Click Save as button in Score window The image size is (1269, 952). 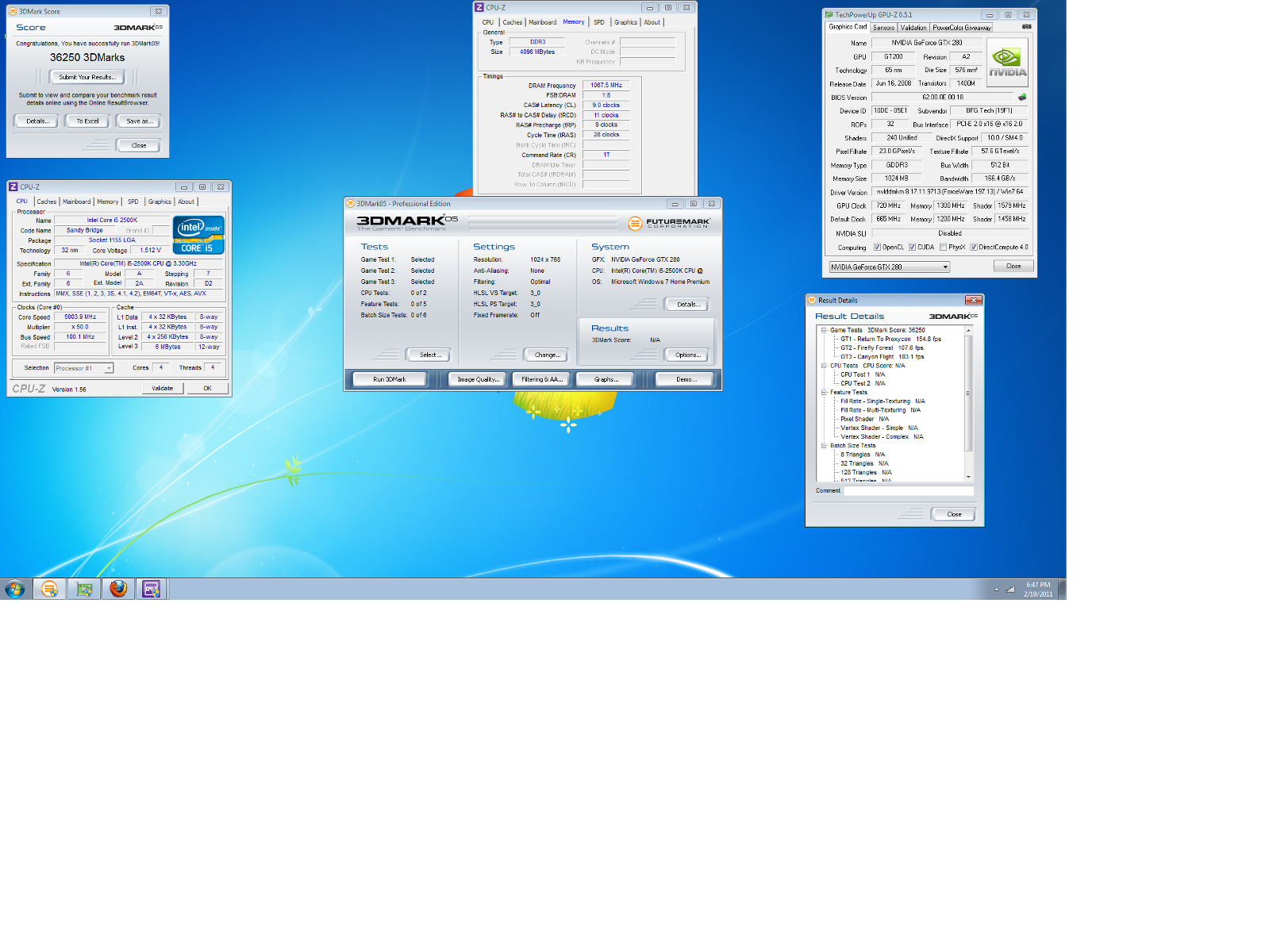[x=139, y=121]
